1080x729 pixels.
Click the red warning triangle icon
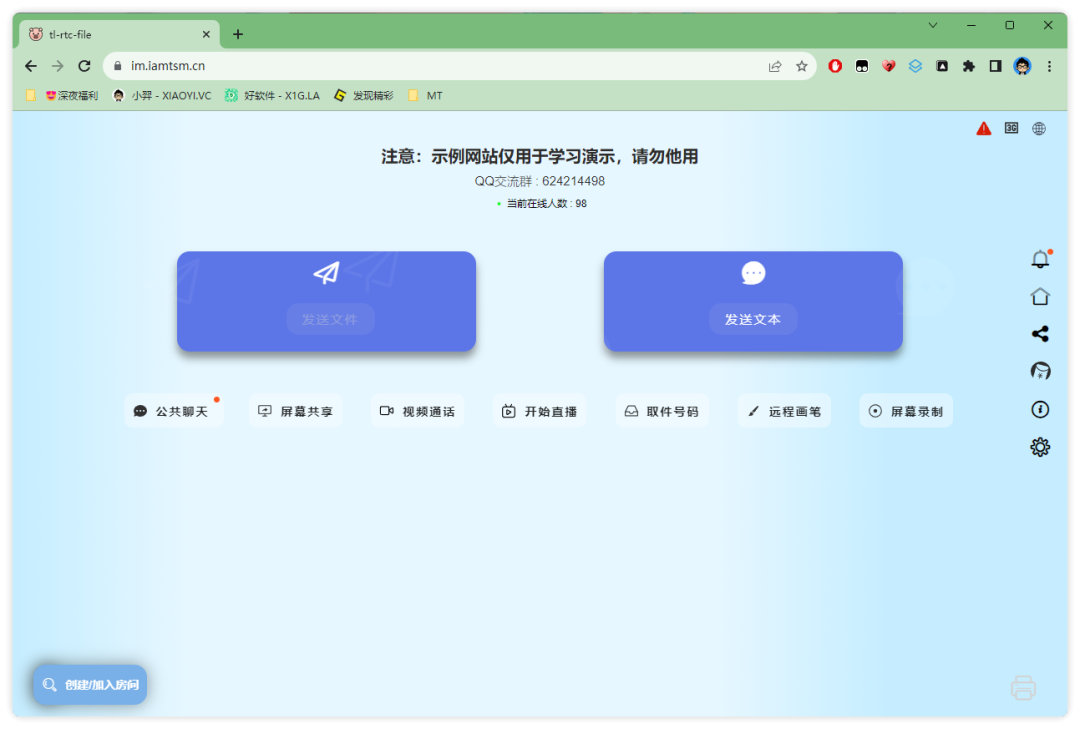pyautogui.click(x=984, y=128)
